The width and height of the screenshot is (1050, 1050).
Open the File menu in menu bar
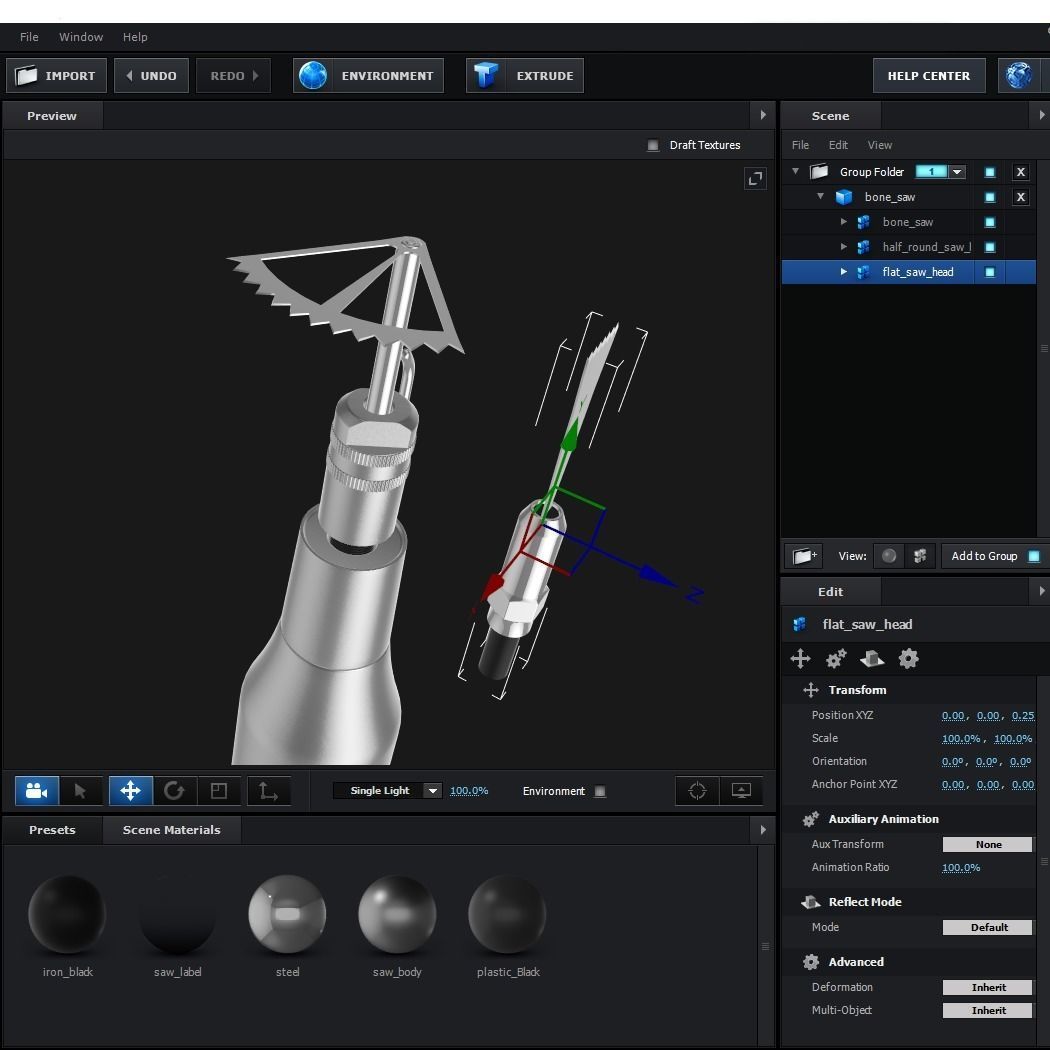tap(29, 37)
